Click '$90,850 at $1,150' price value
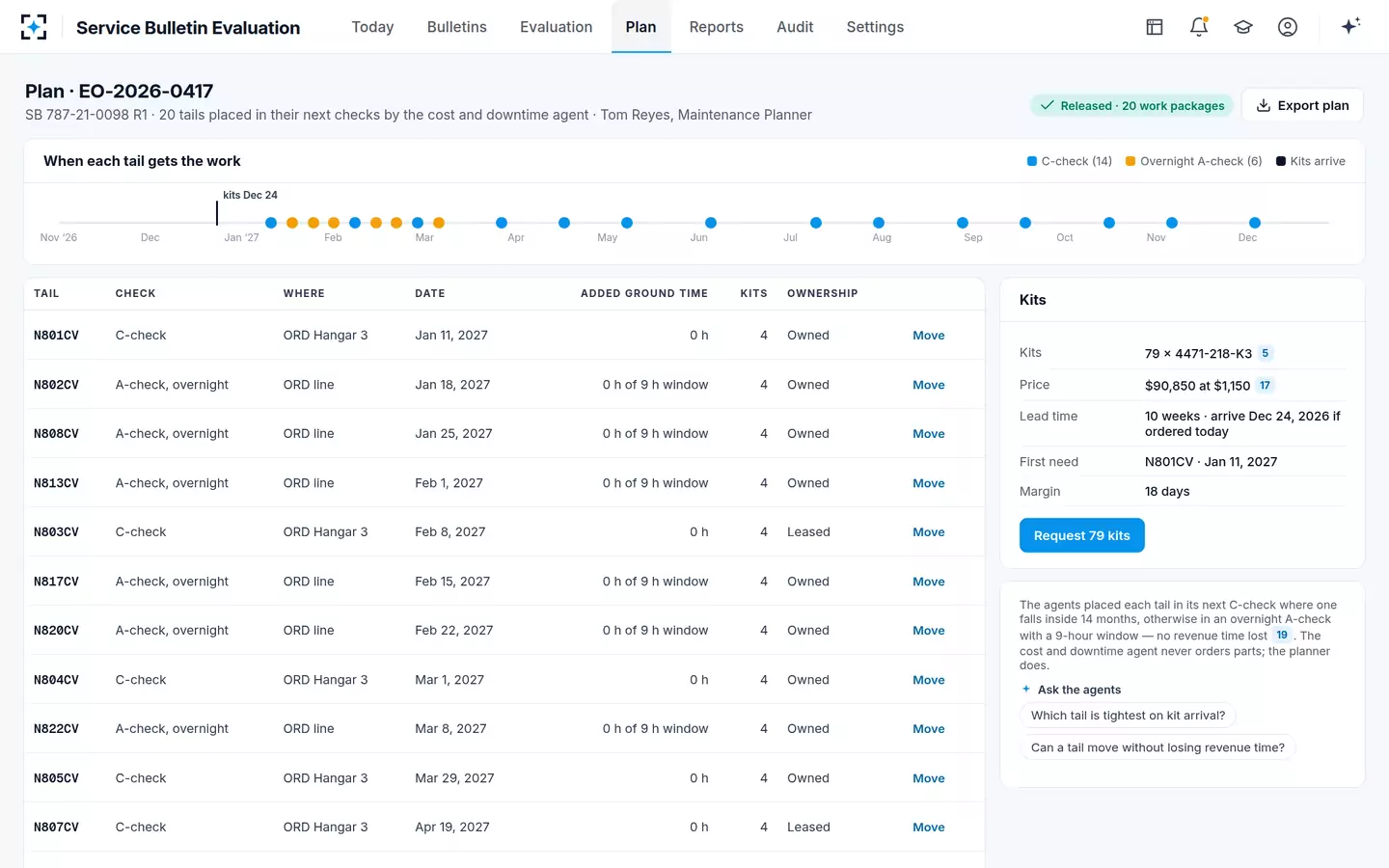 (1197, 385)
